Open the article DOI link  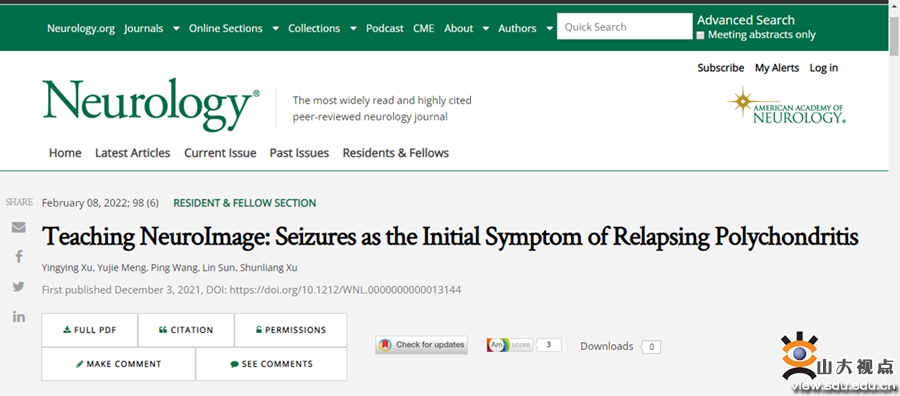(345, 290)
